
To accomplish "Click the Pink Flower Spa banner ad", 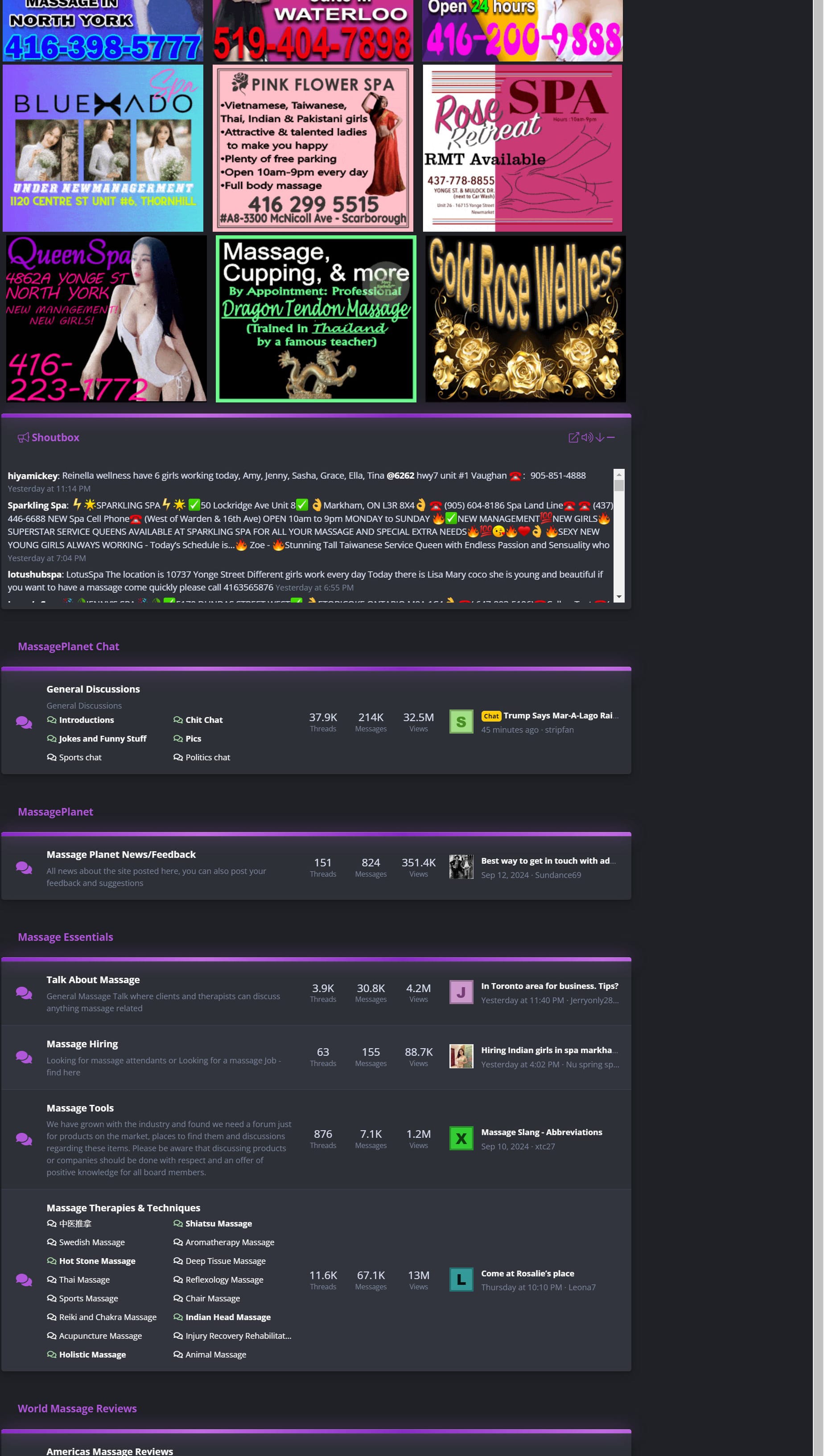I will point(313,148).
